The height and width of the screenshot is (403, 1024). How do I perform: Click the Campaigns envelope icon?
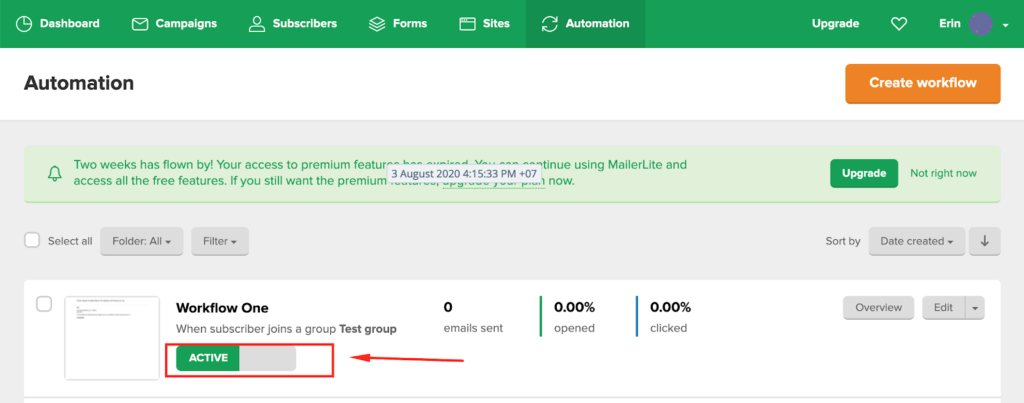(x=139, y=24)
